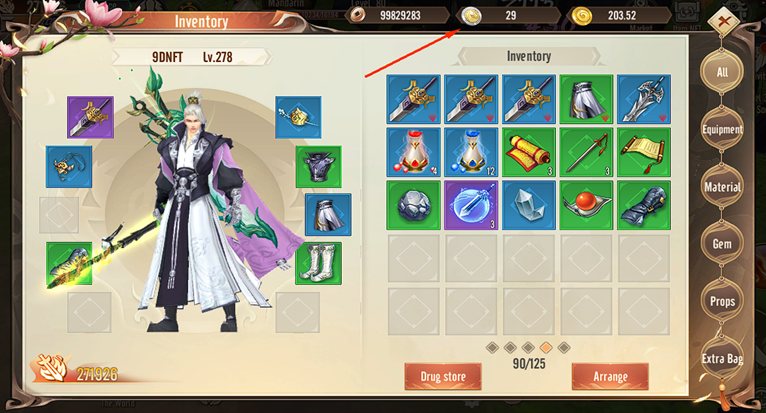Select the red rolled scroll item

pos(529,152)
